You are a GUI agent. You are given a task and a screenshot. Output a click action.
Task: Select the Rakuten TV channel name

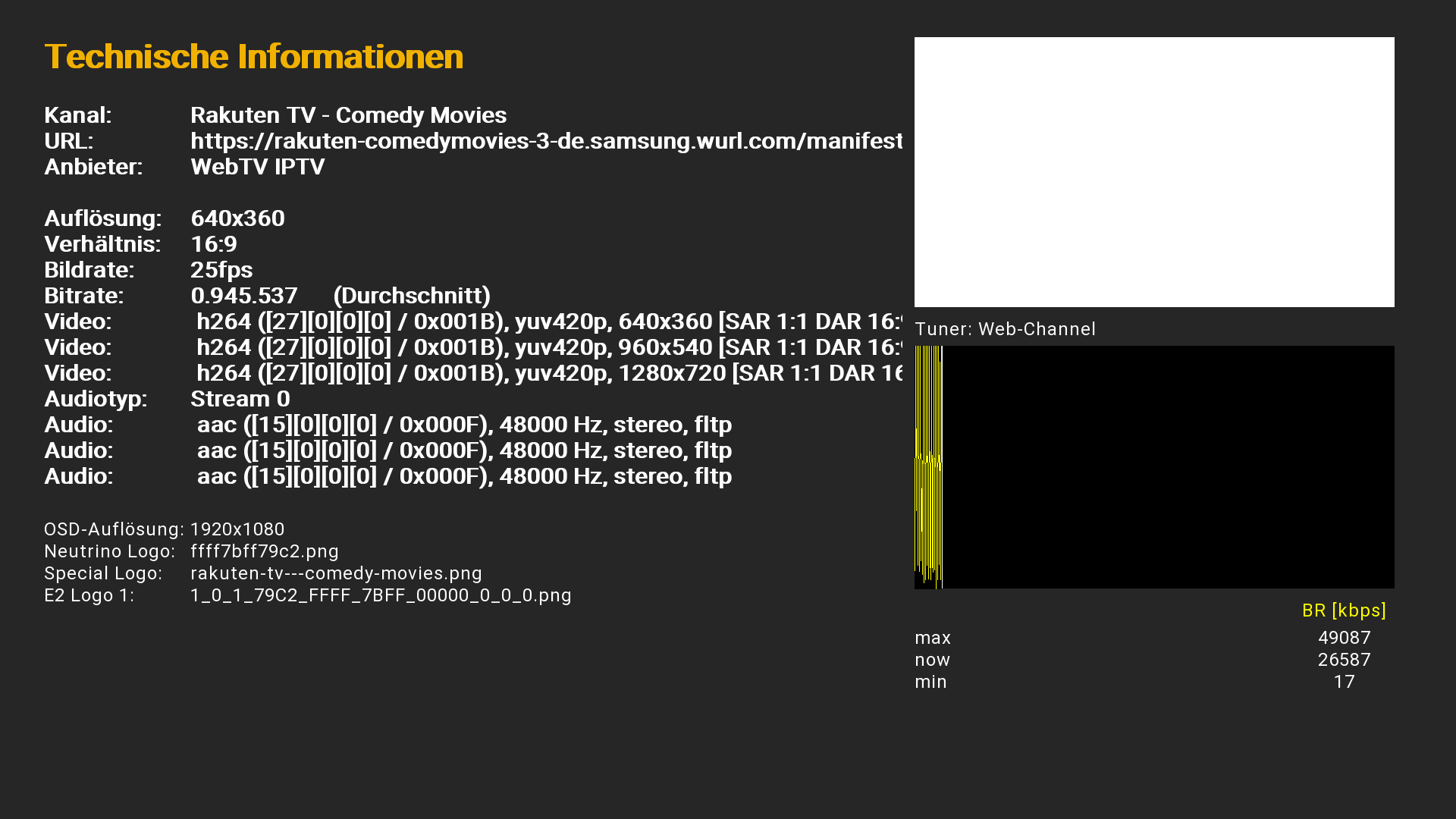point(348,115)
